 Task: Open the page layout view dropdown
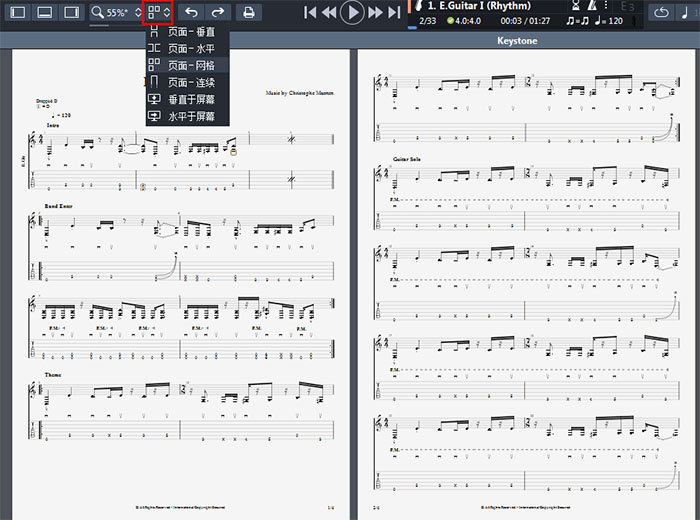click(x=158, y=13)
